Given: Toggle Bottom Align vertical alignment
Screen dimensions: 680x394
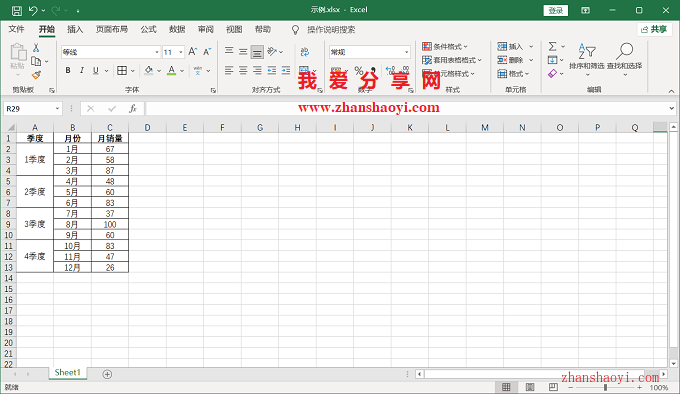Looking at the screenshot, I should tap(257, 52).
